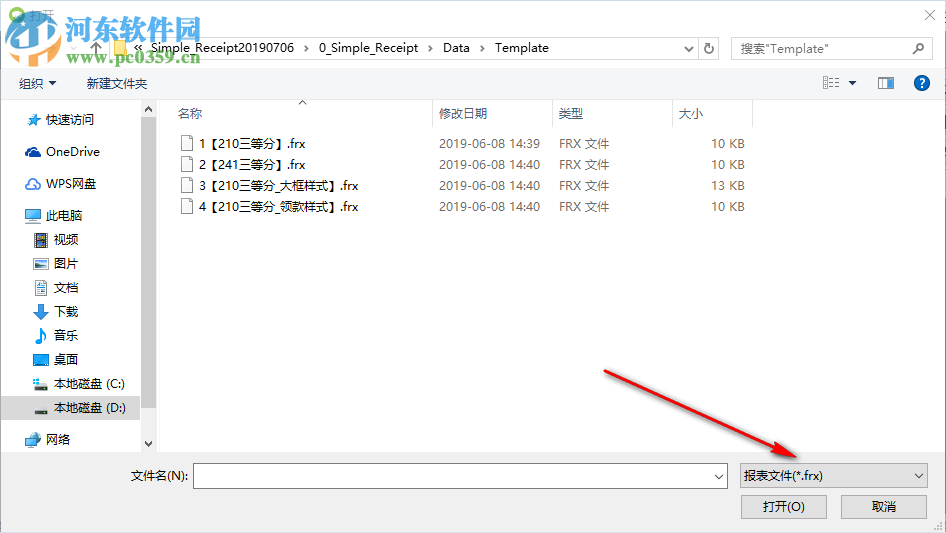Click the refresh button in address bar

click(x=709, y=48)
